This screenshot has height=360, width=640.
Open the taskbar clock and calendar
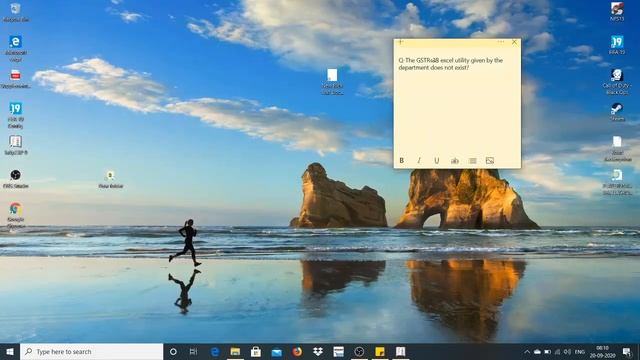[x=602, y=351]
